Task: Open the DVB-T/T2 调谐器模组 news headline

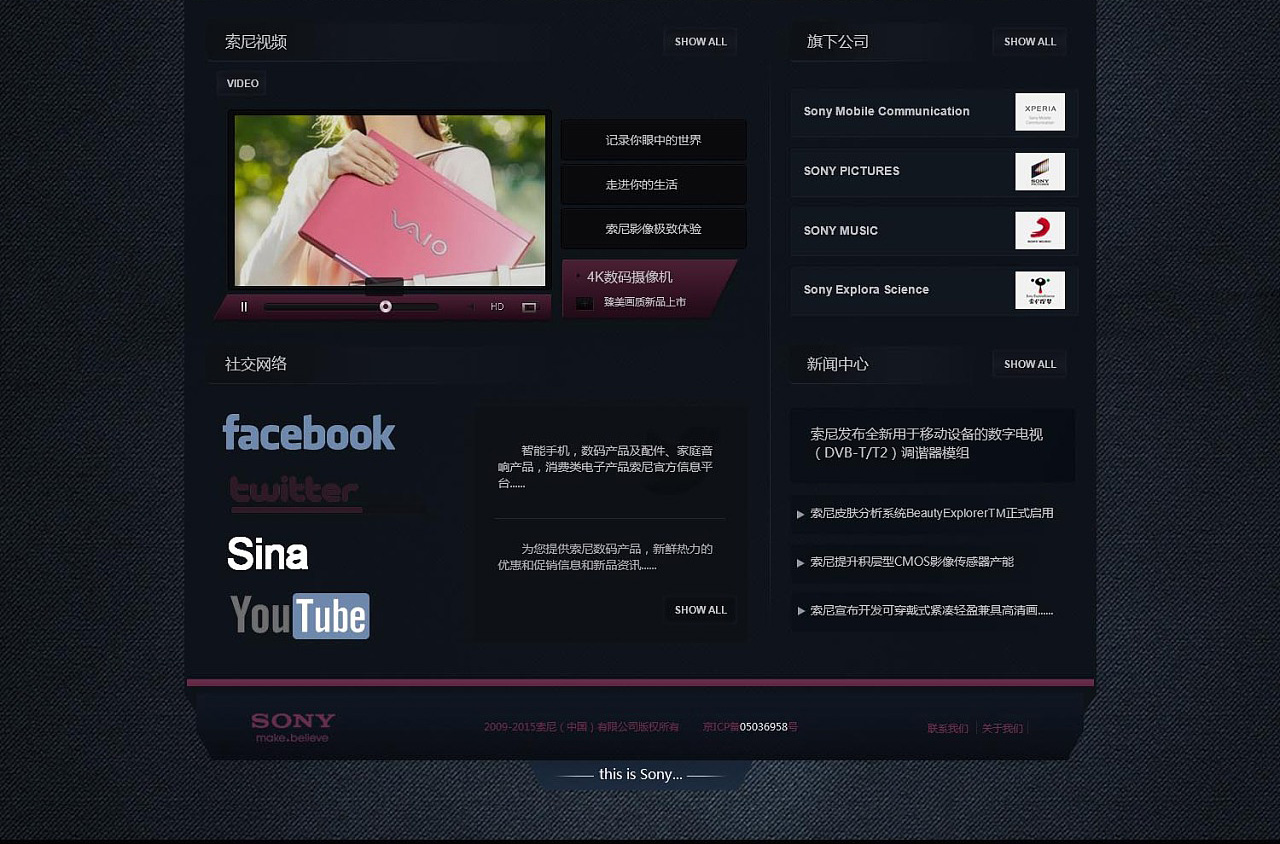Action: click(927, 444)
